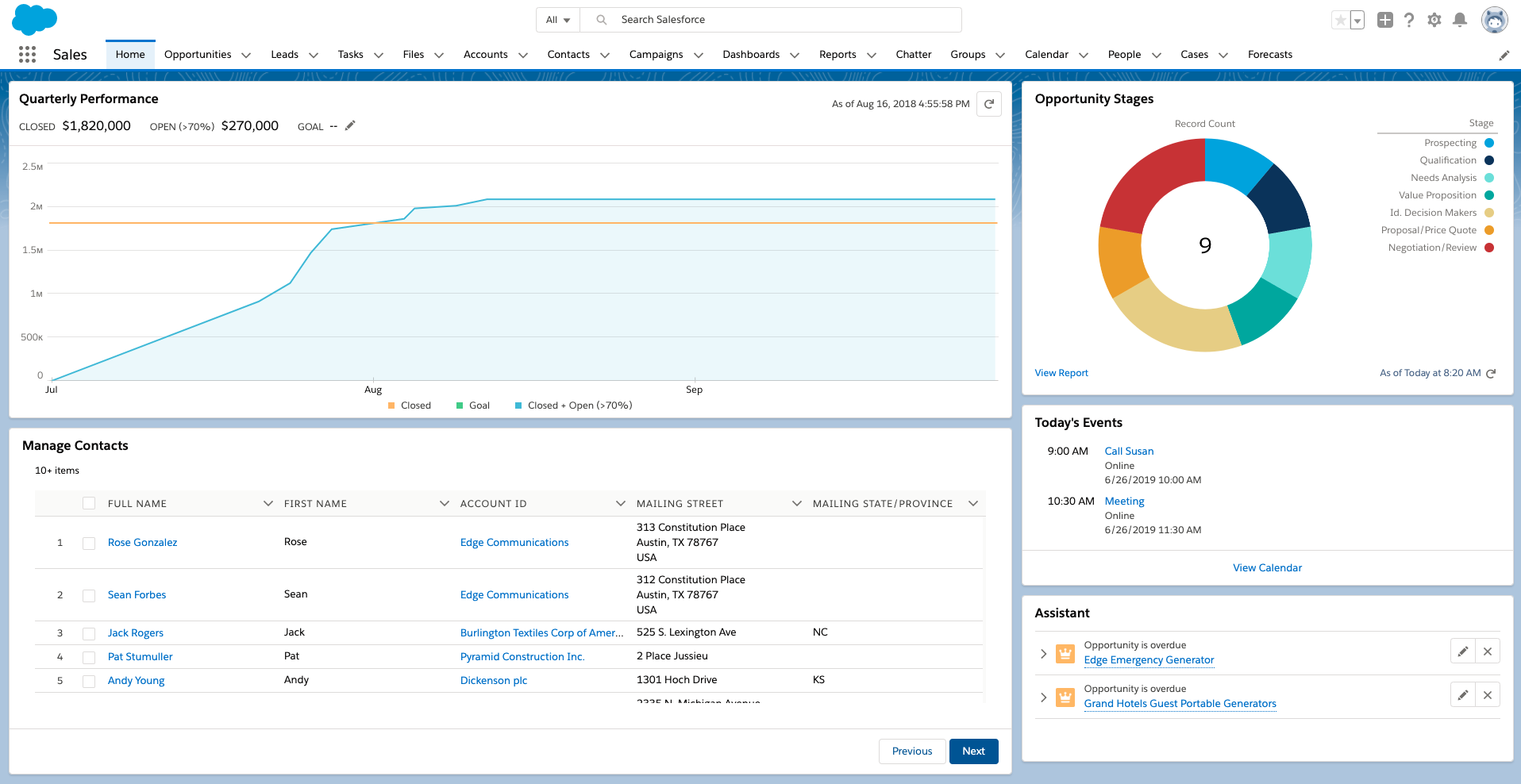Open the All search scope dropdown
Viewport: 1521px width, 784px height.
click(x=558, y=20)
